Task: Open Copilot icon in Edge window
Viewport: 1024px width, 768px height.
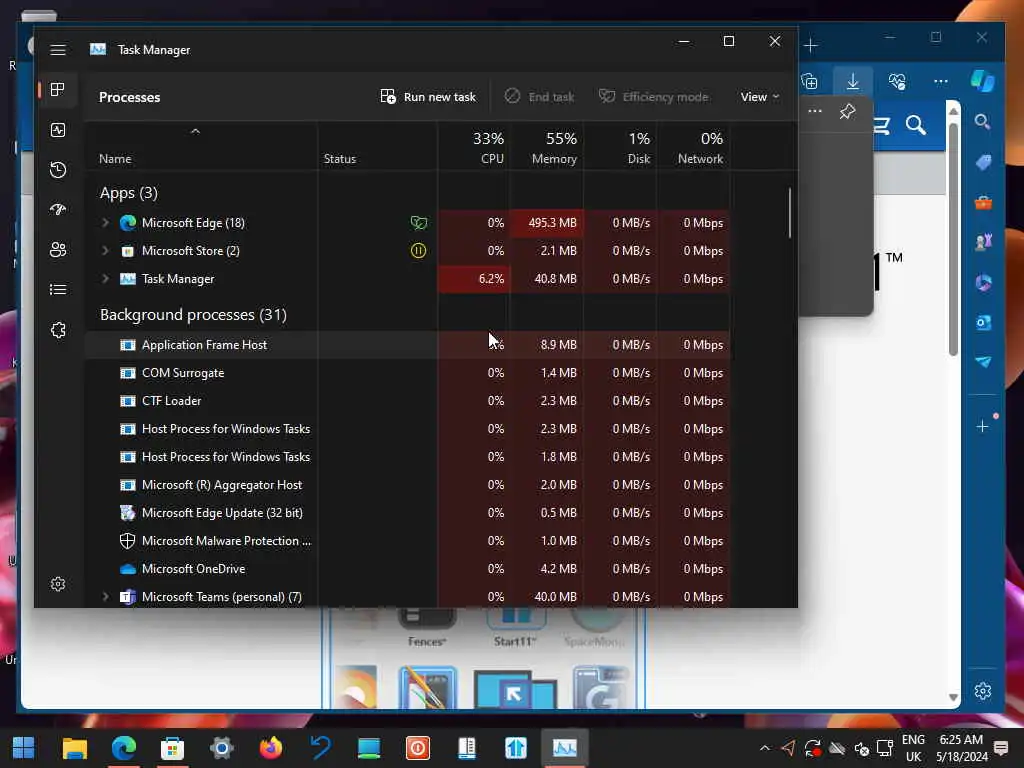Action: 983,81
